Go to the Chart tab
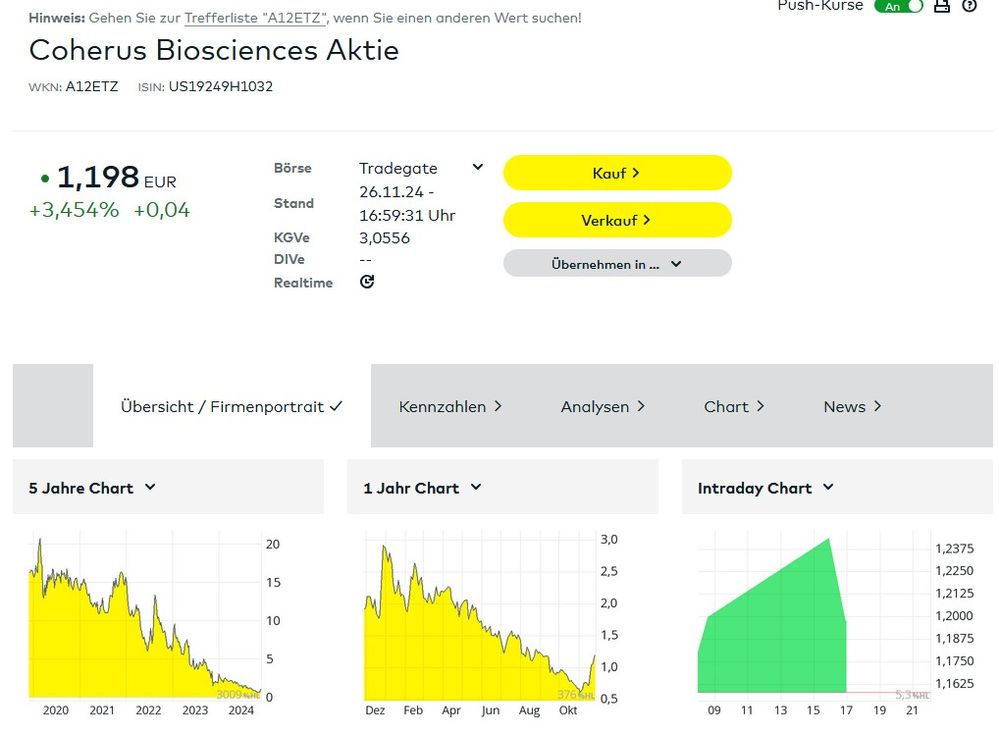Image resolution: width=999 pixels, height=730 pixels. pyautogui.click(x=734, y=407)
